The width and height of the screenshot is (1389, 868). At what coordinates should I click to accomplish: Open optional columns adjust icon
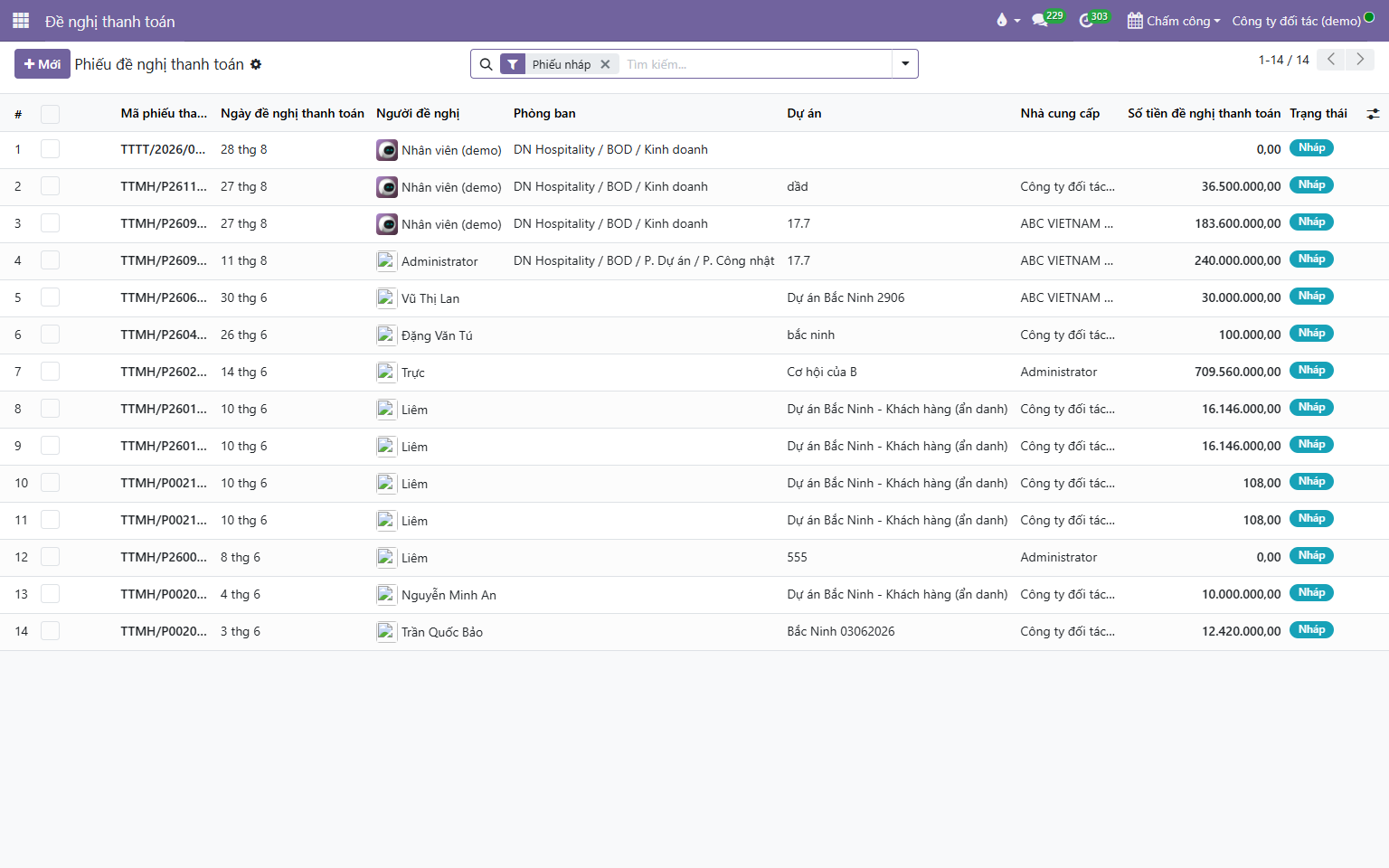click(1373, 114)
